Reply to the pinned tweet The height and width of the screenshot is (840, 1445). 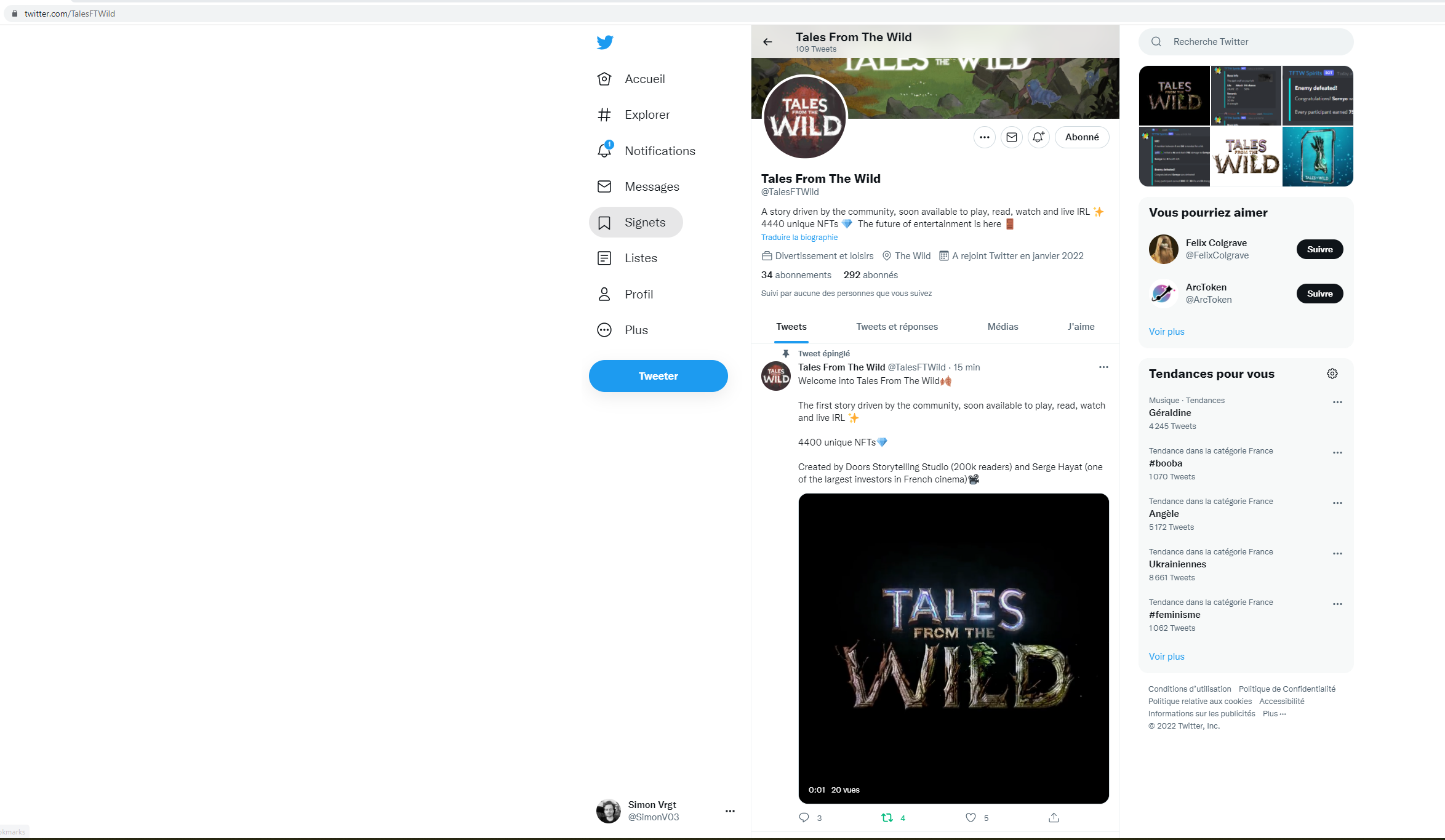tap(804, 818)
